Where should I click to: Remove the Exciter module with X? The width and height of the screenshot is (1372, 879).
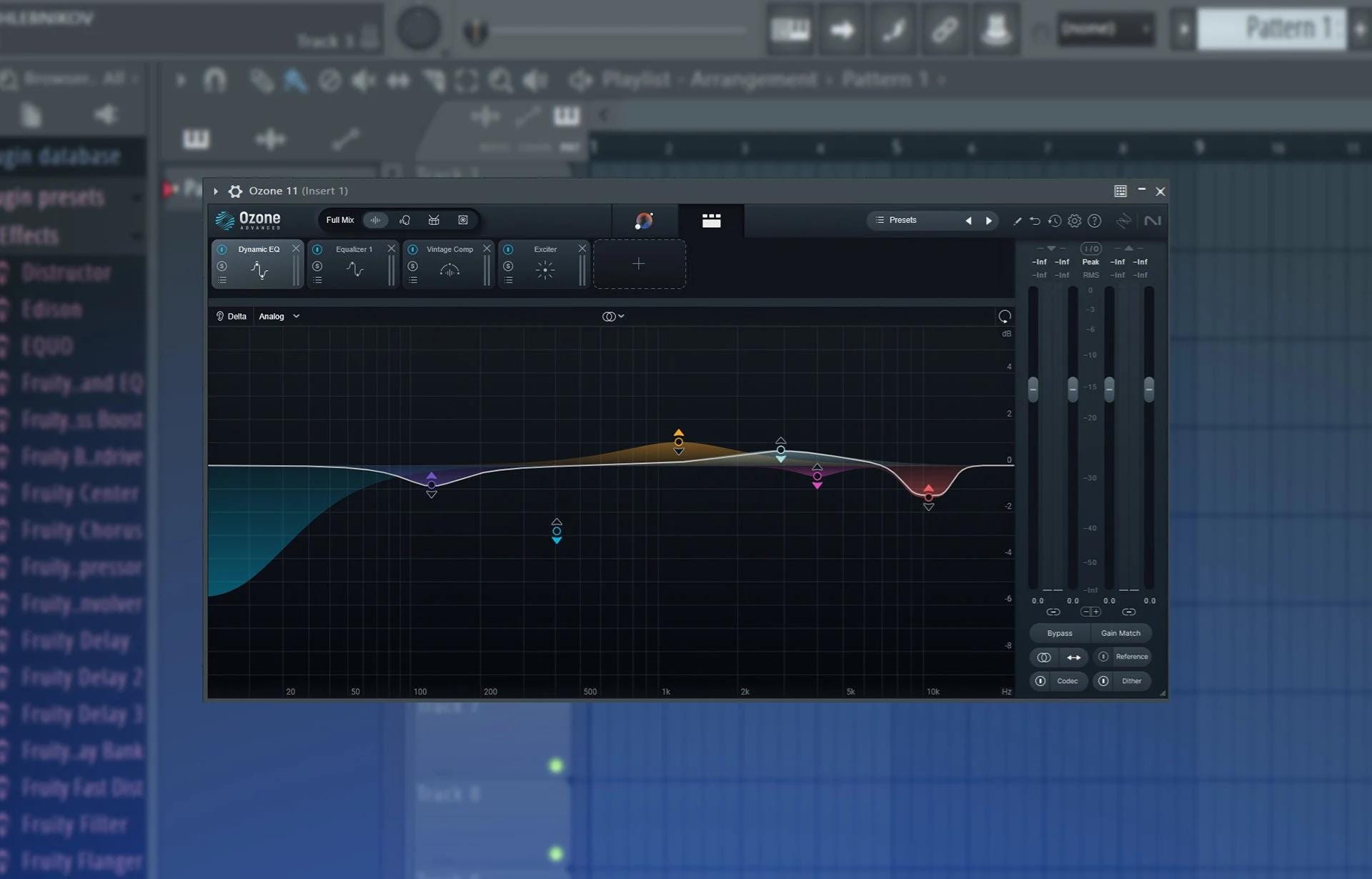(x=582, y=249)
